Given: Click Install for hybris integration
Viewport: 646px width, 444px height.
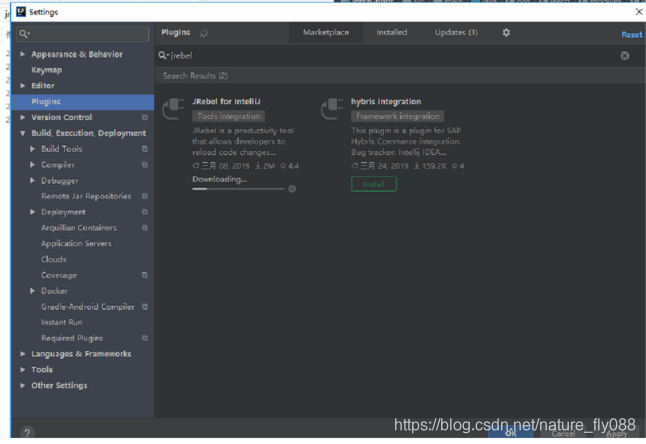Looking at the screenshot, I should [374, 184].
